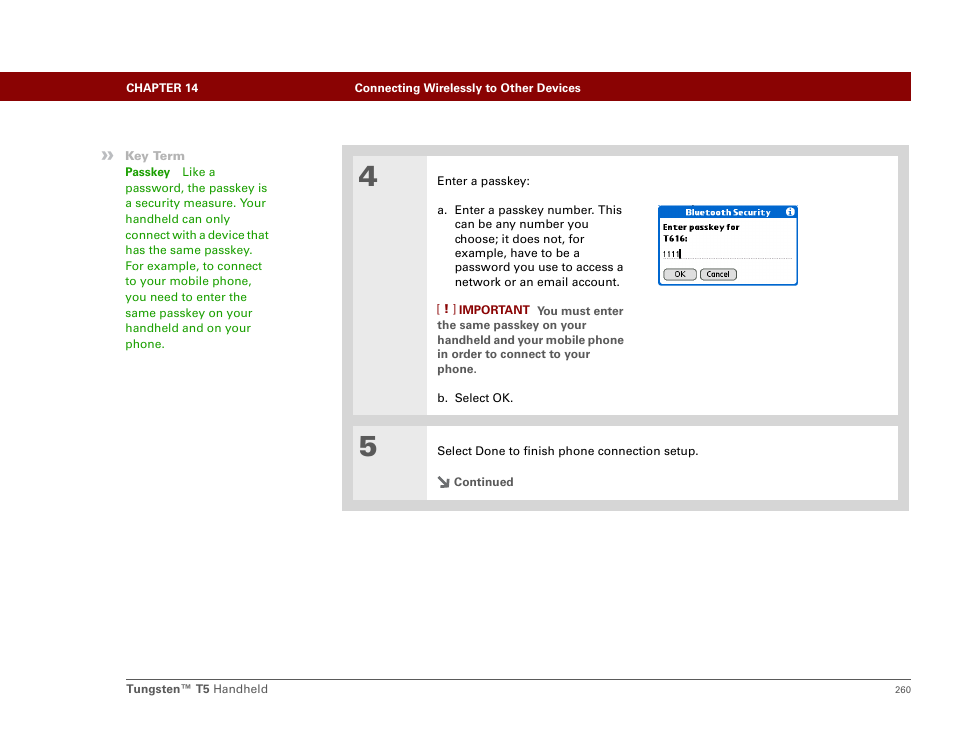Screen dimensions: 954x738
Task: Click the 'Enter a passkey:' step text
Action: [x=483, y=181]
